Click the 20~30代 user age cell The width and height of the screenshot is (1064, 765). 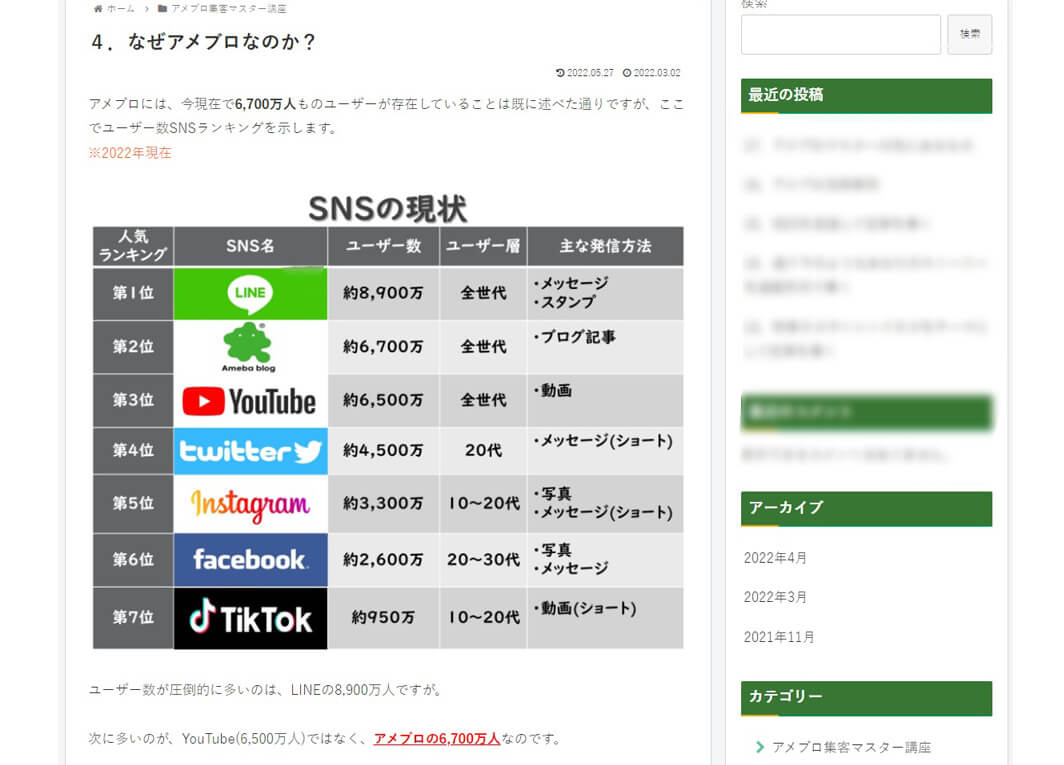tap(483, 560)
